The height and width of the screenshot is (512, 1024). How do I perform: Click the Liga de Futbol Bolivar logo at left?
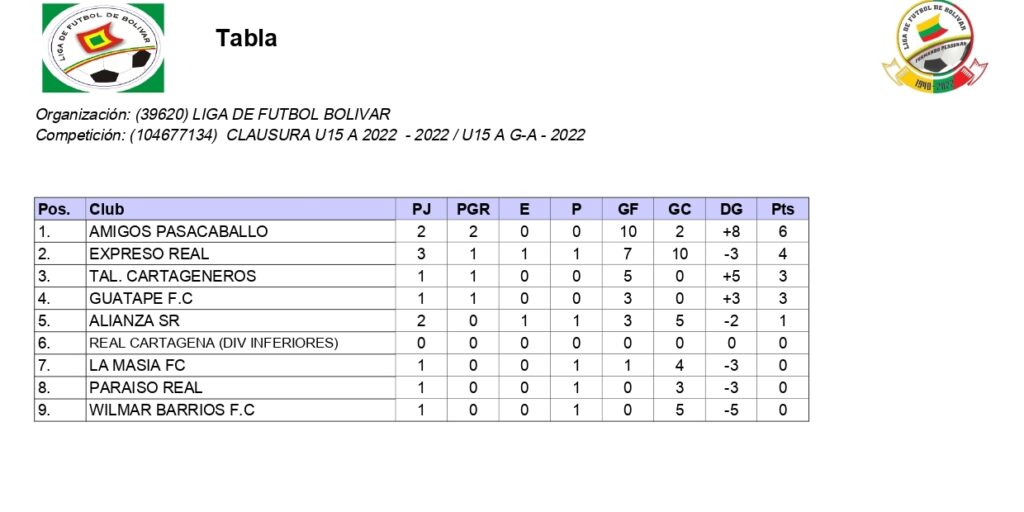pos(103,47)
